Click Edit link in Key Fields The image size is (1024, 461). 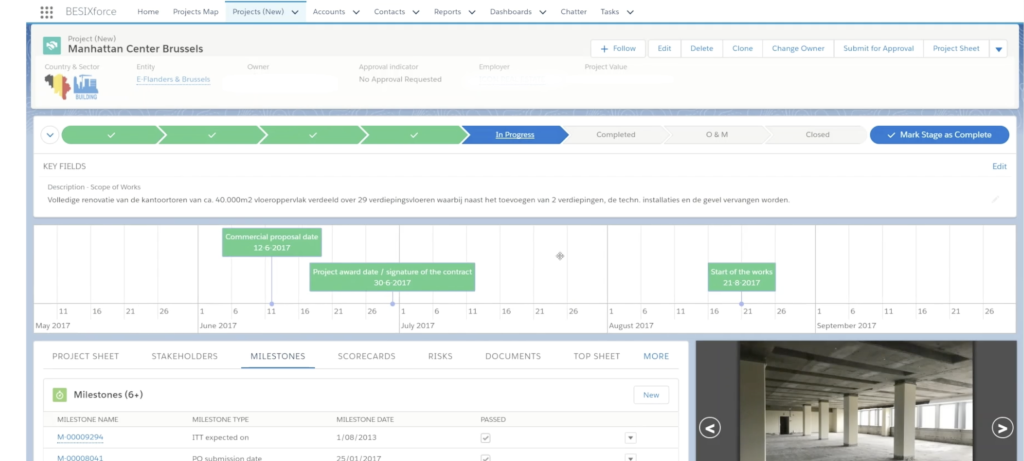[999, 167]
